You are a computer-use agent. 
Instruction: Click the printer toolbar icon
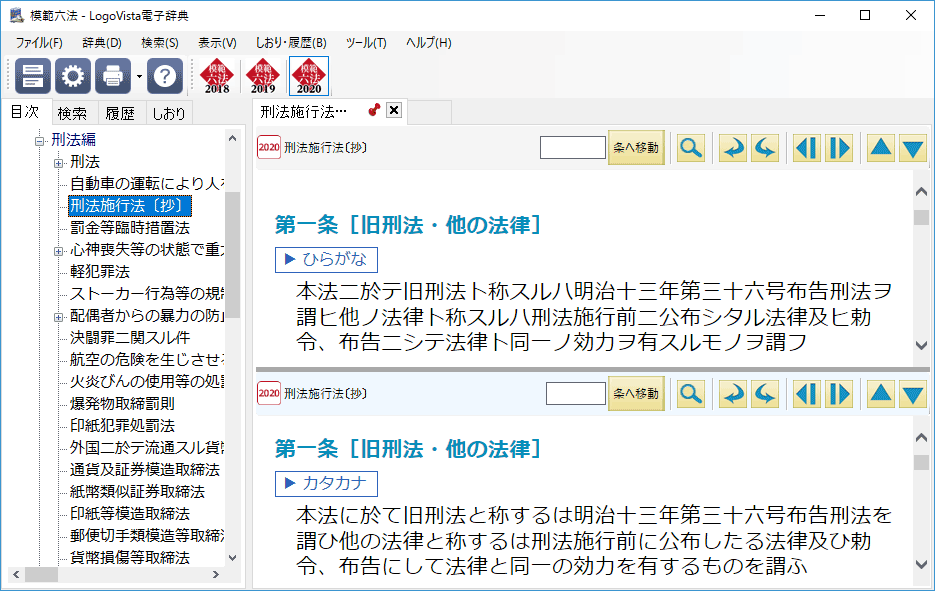(x=113, y=76)
